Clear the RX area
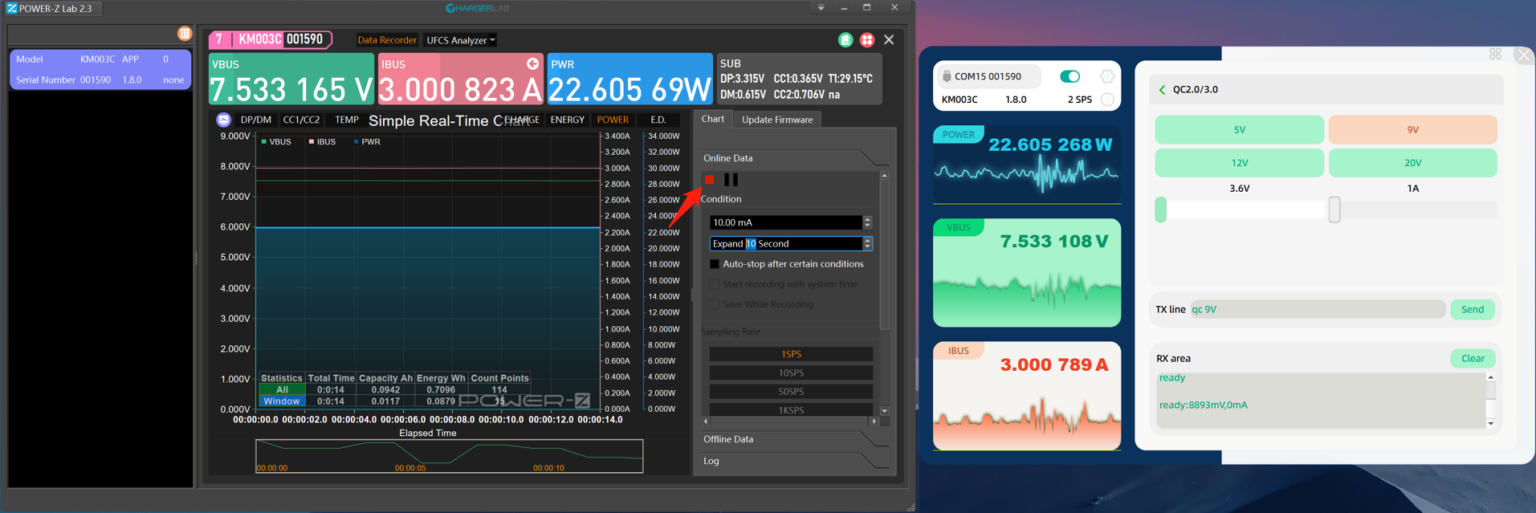1536x513 pixels. point(1472,358)
